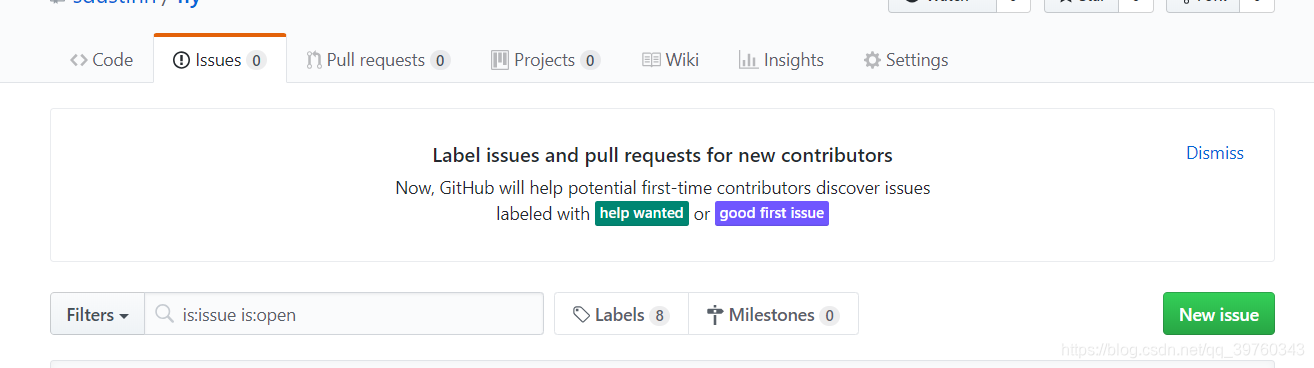Click the Settings gear icon

pos(872,60)
